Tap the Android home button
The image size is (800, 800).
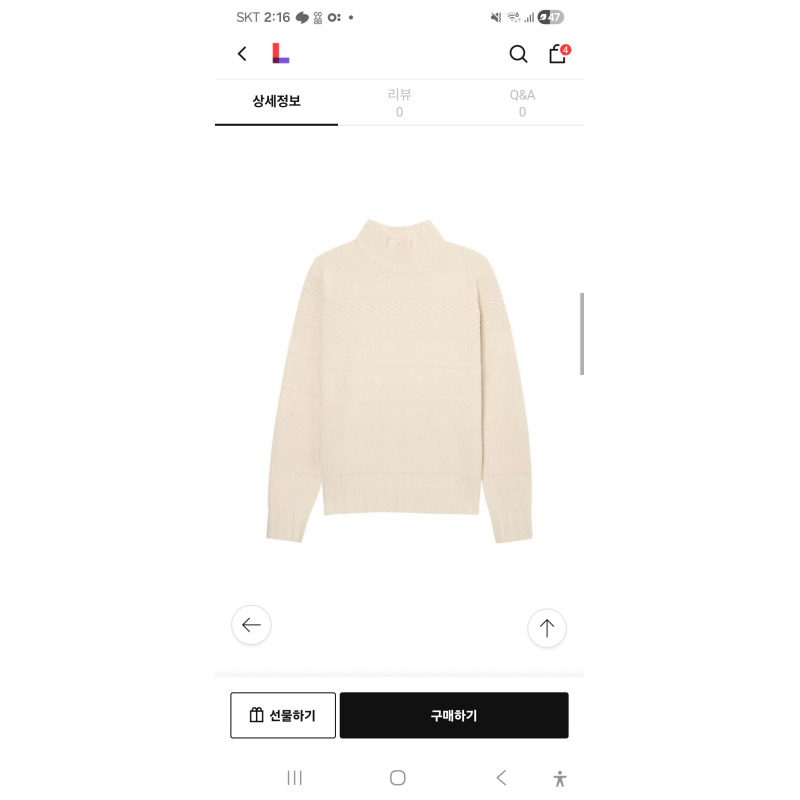pos(397,778)
